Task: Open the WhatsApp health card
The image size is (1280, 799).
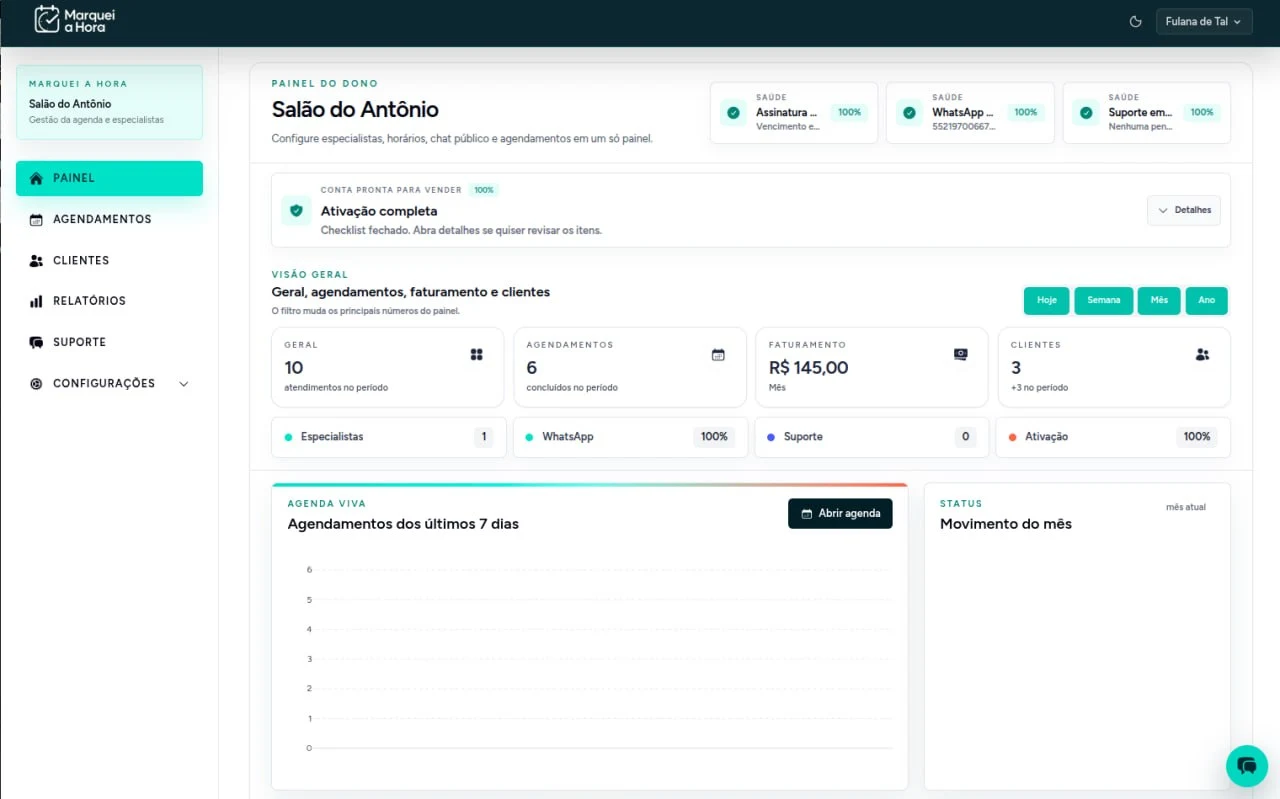Action: click(970, 113)
